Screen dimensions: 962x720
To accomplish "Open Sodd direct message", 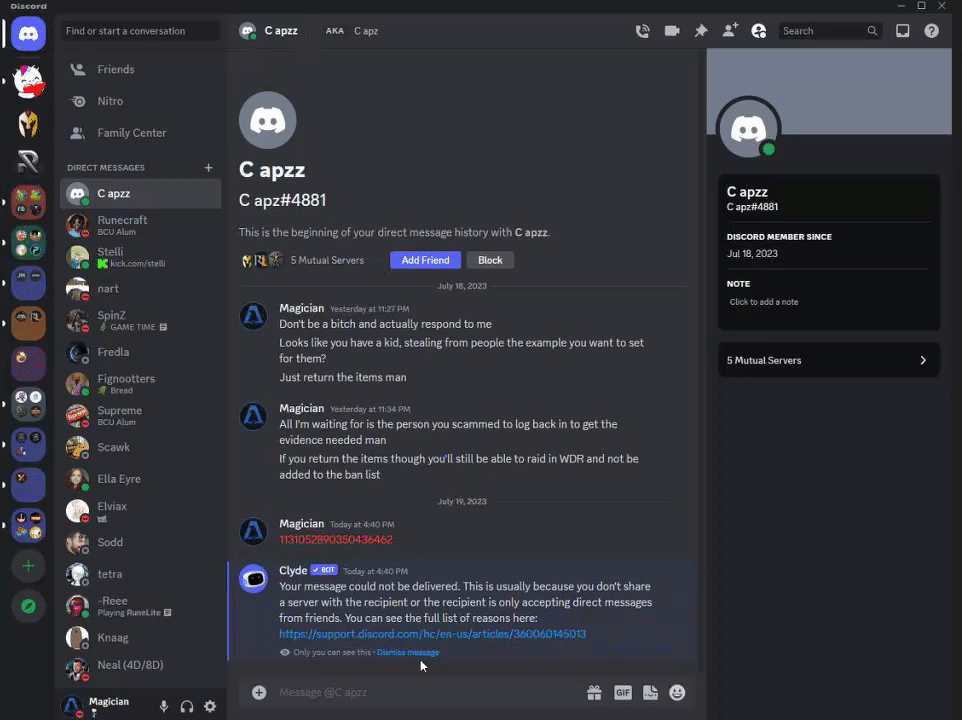I will [x=141, y=543].
